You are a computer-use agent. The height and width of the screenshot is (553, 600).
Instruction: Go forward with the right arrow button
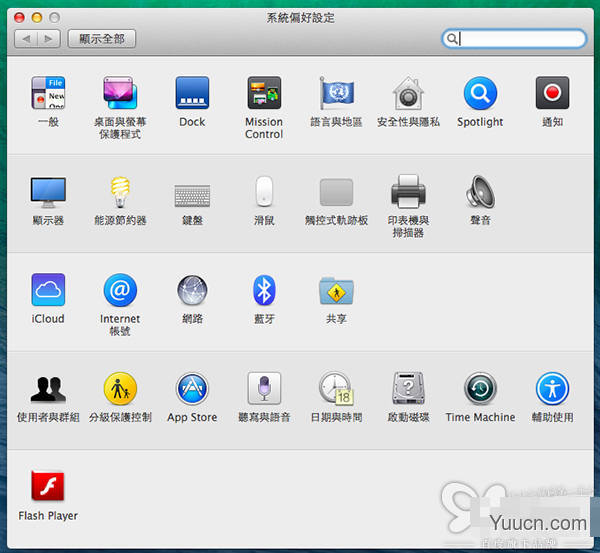click(x=49, y=39)
